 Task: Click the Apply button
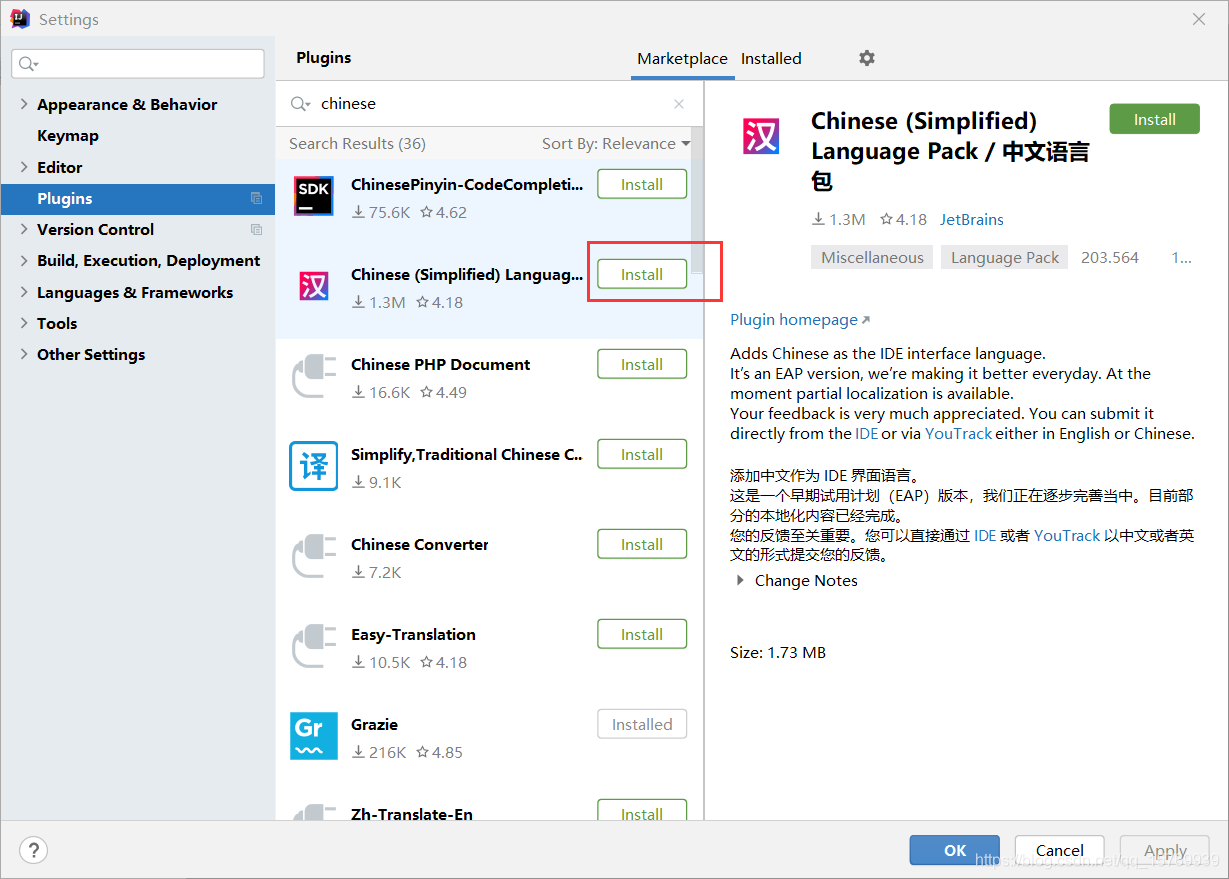(x=1165, y=850)
